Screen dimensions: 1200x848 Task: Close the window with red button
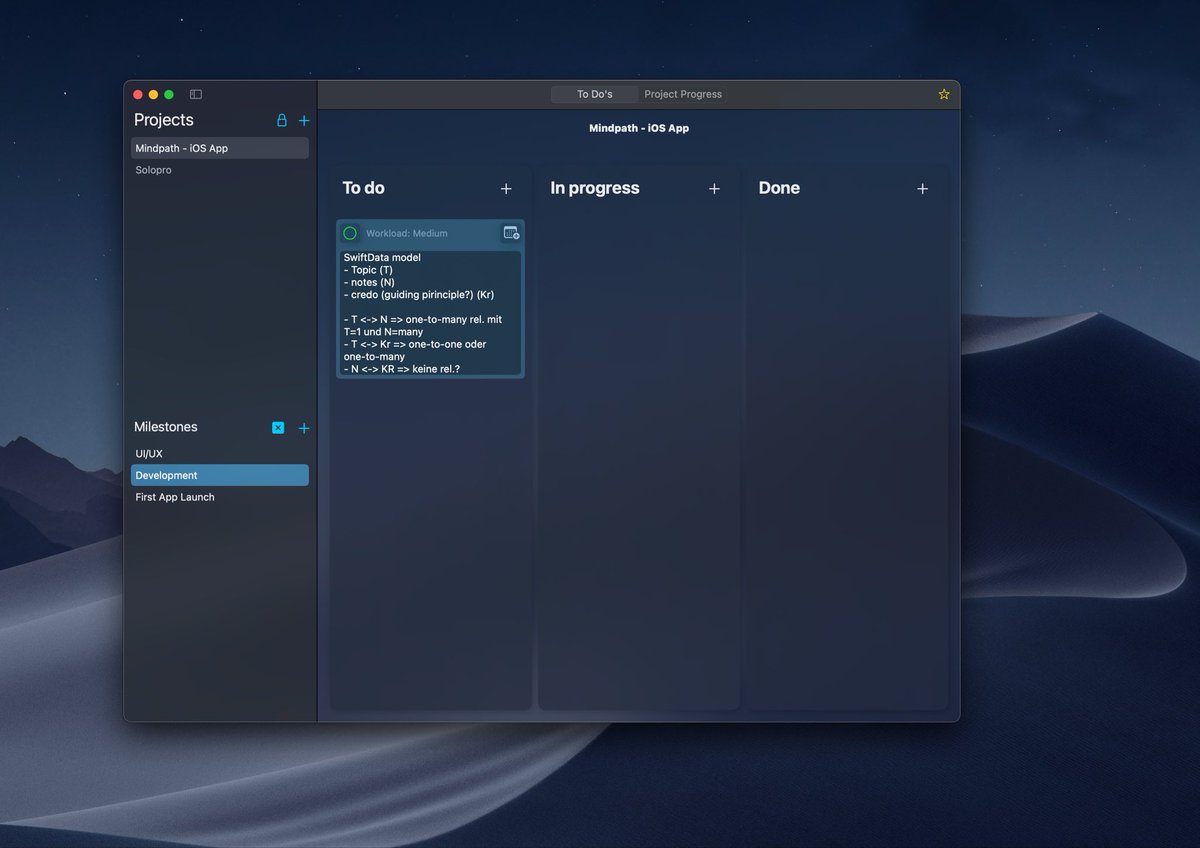(138, 94)
